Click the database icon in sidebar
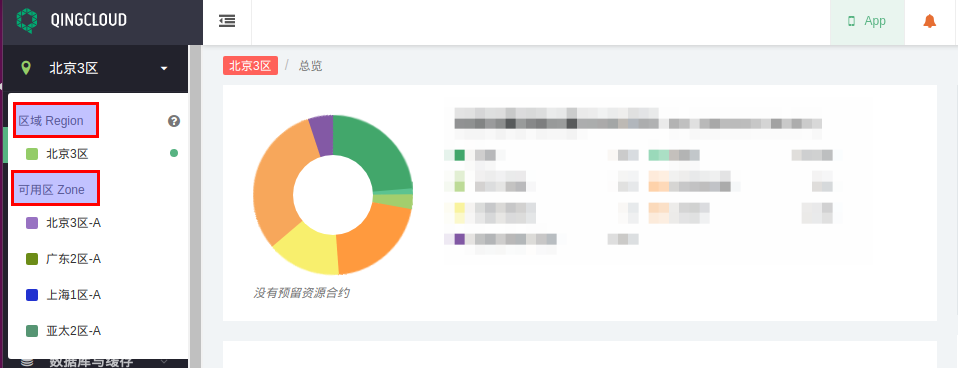 [27, 362]
